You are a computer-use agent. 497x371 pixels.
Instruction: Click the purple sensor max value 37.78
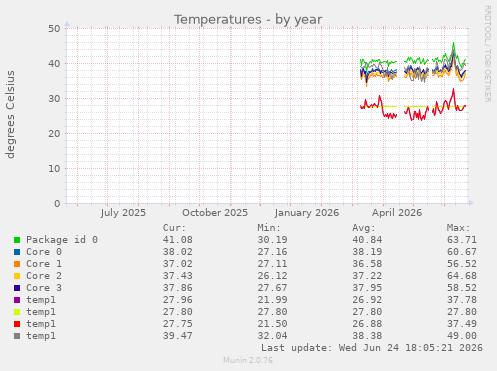tap(462, 300)
